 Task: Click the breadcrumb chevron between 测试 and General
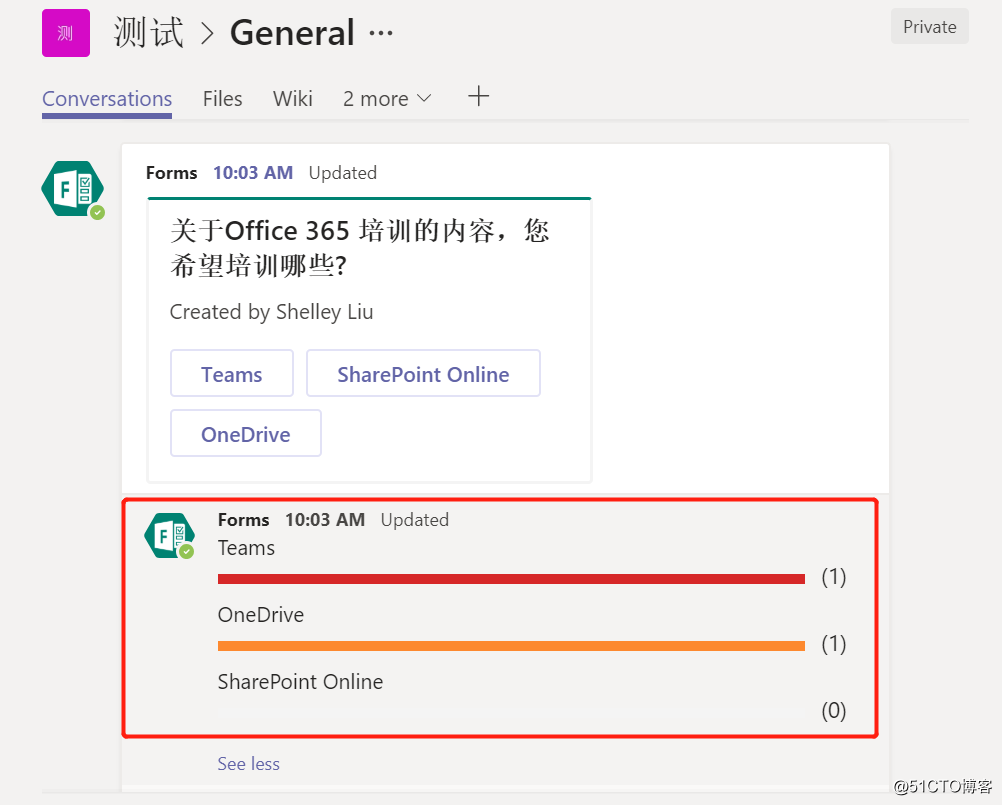pyautogui.click(x=207, y=33)
